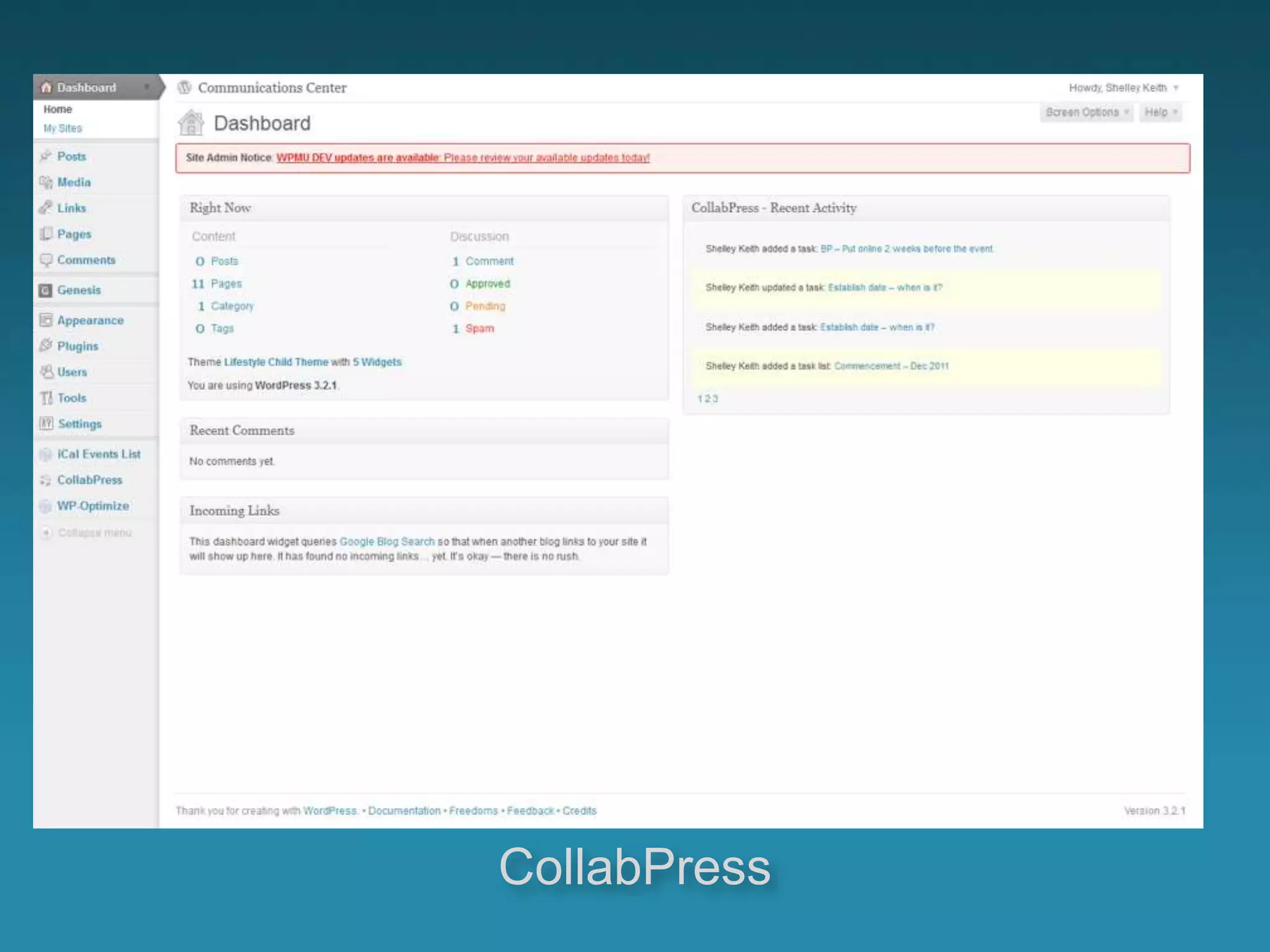Image resolution: width=1270 pixels, height=952 pixels.
Task: Open the Feedback footer link
Action: click(530, 811)
